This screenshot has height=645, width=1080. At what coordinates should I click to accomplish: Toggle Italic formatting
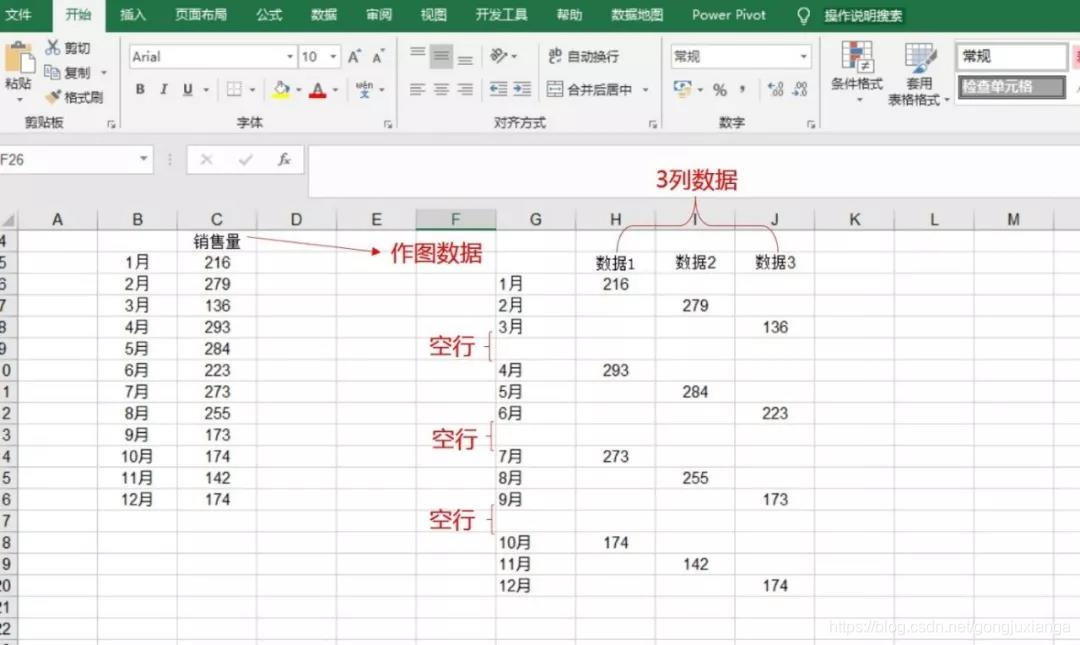point(164,90)
